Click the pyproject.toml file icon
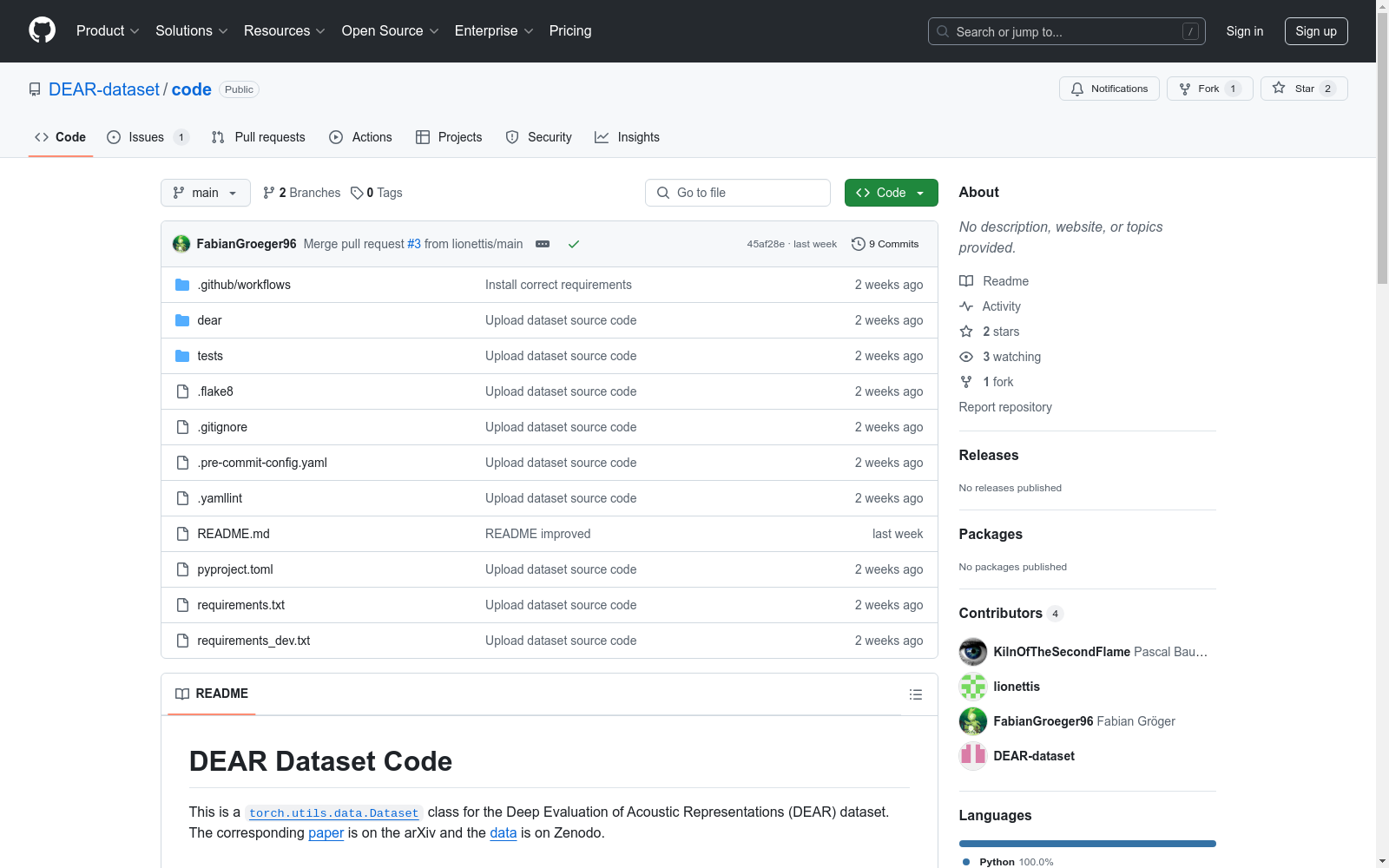This screenshot has width=1389, height=868. click(182, 569)
